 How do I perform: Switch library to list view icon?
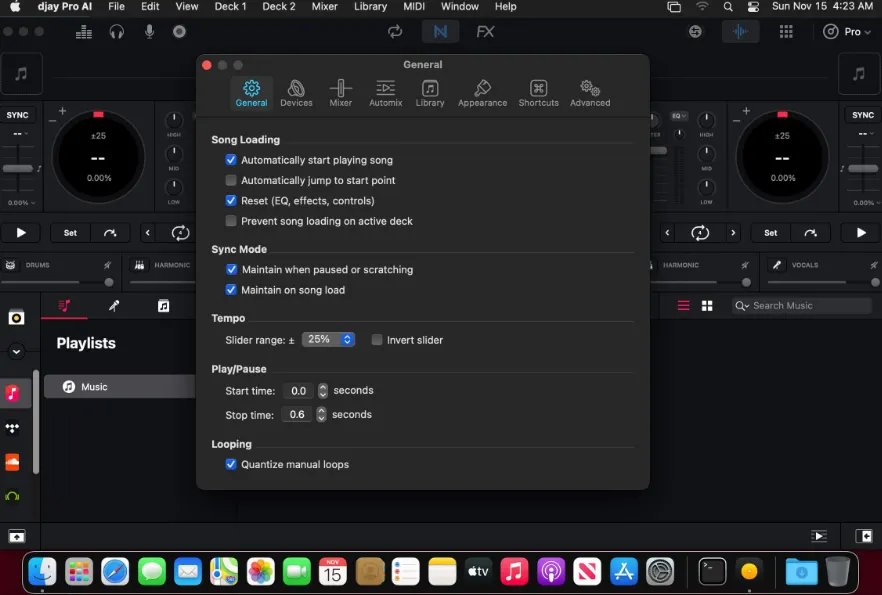[x=683, y=305]
